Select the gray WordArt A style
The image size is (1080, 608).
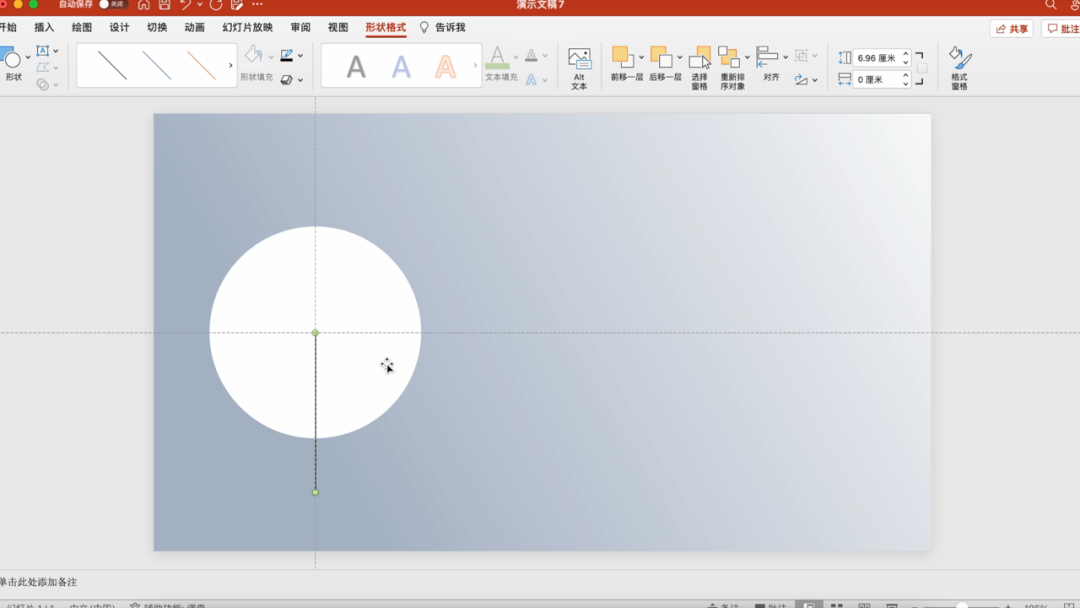tap(356, 67)
